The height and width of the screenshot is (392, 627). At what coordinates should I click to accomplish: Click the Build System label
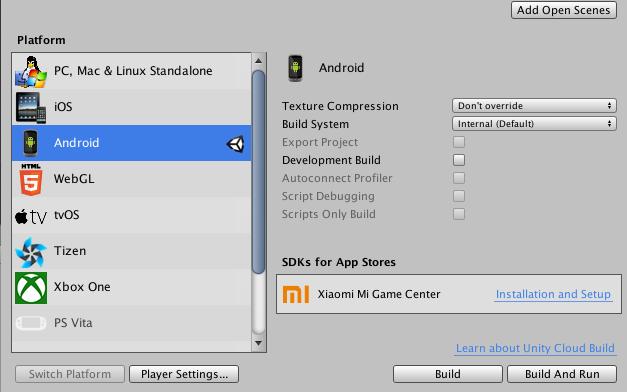(x=315, y=124)
